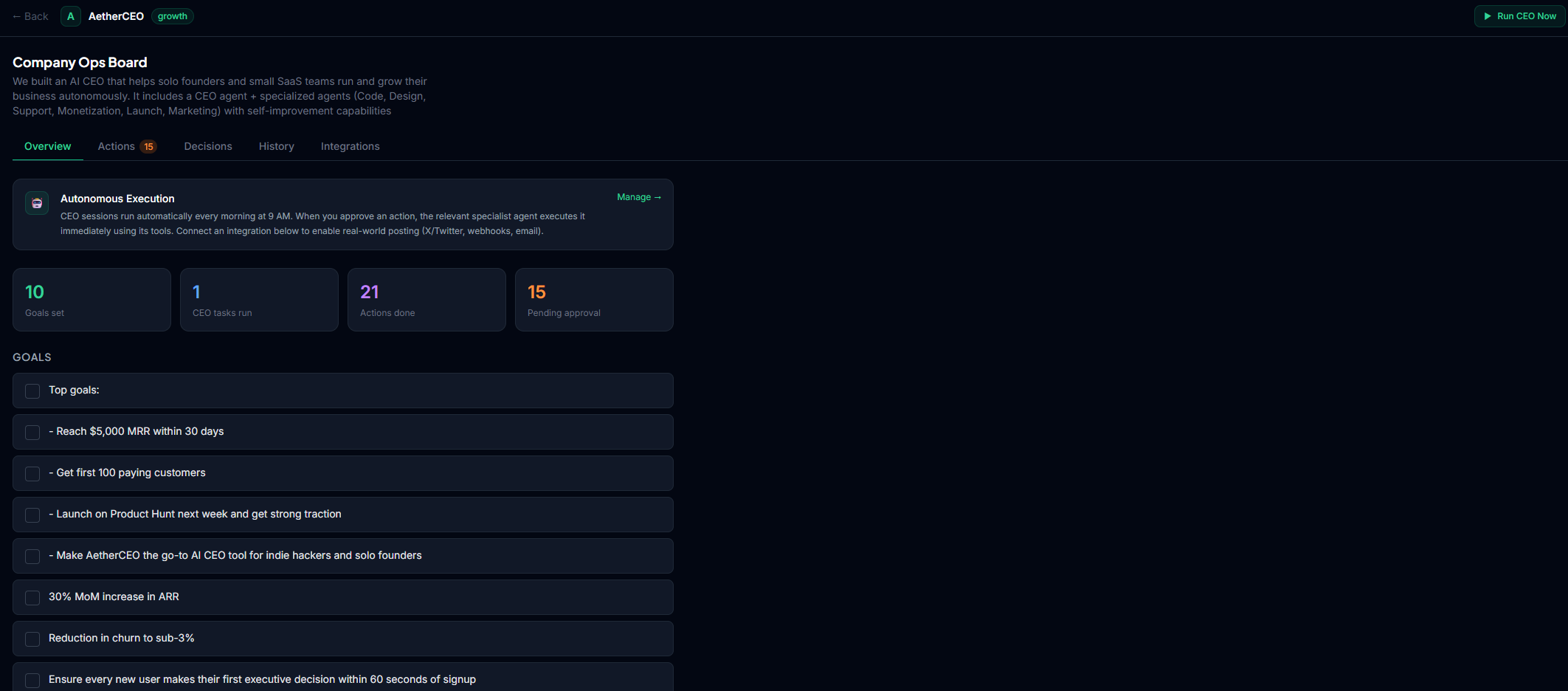Check the Product Hunt launch goal
Image resolution: width=1568 pixels, height=691 pixels.
[x=32, y=515]
